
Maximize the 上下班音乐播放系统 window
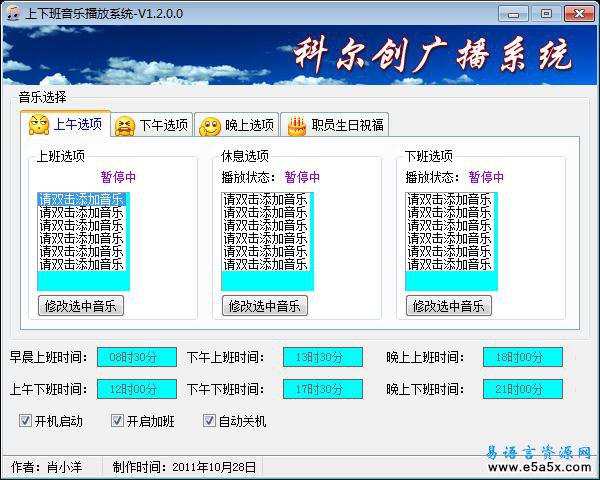546,14
